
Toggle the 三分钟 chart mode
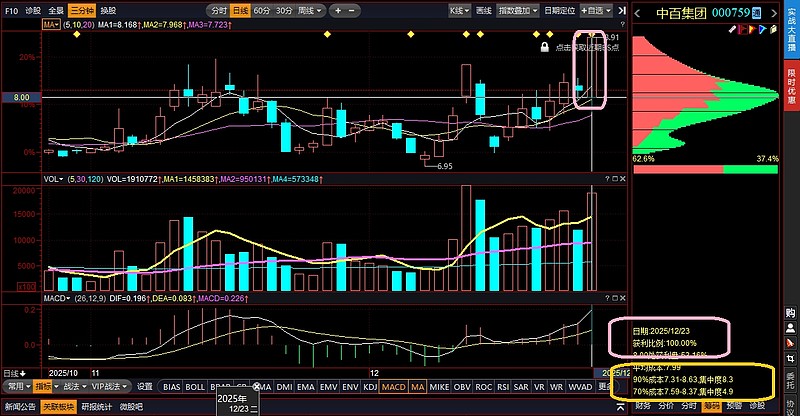pos(82,10)
